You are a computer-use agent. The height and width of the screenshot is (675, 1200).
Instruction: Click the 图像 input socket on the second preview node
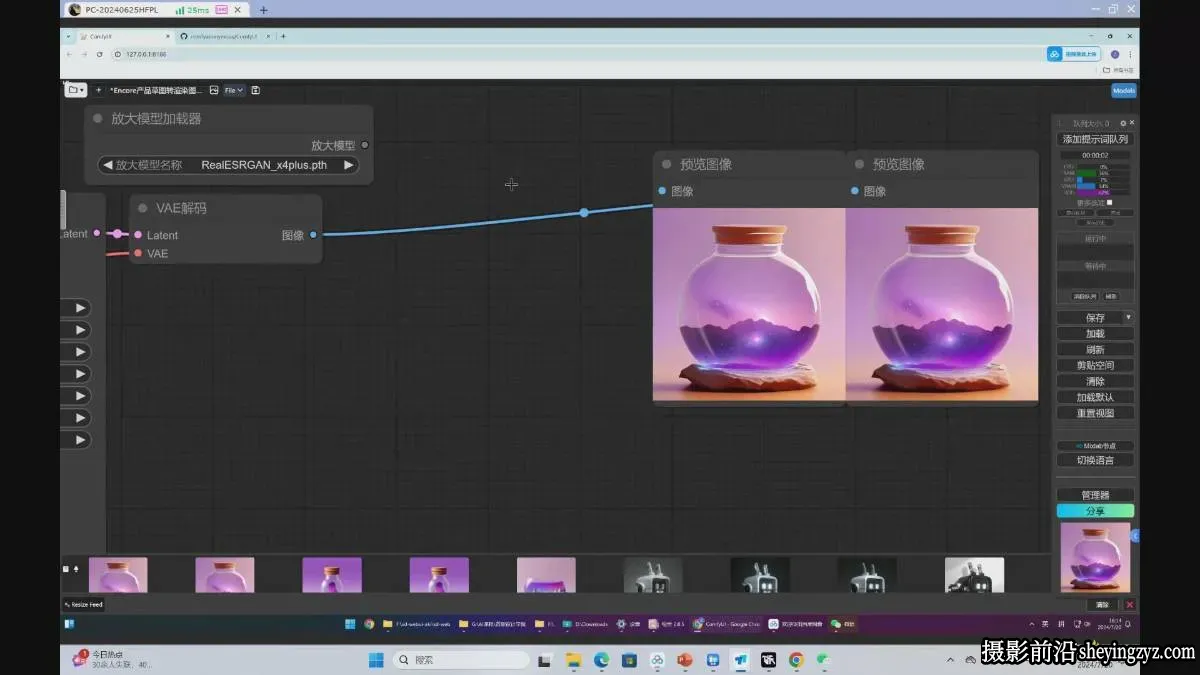click(855, 191)
